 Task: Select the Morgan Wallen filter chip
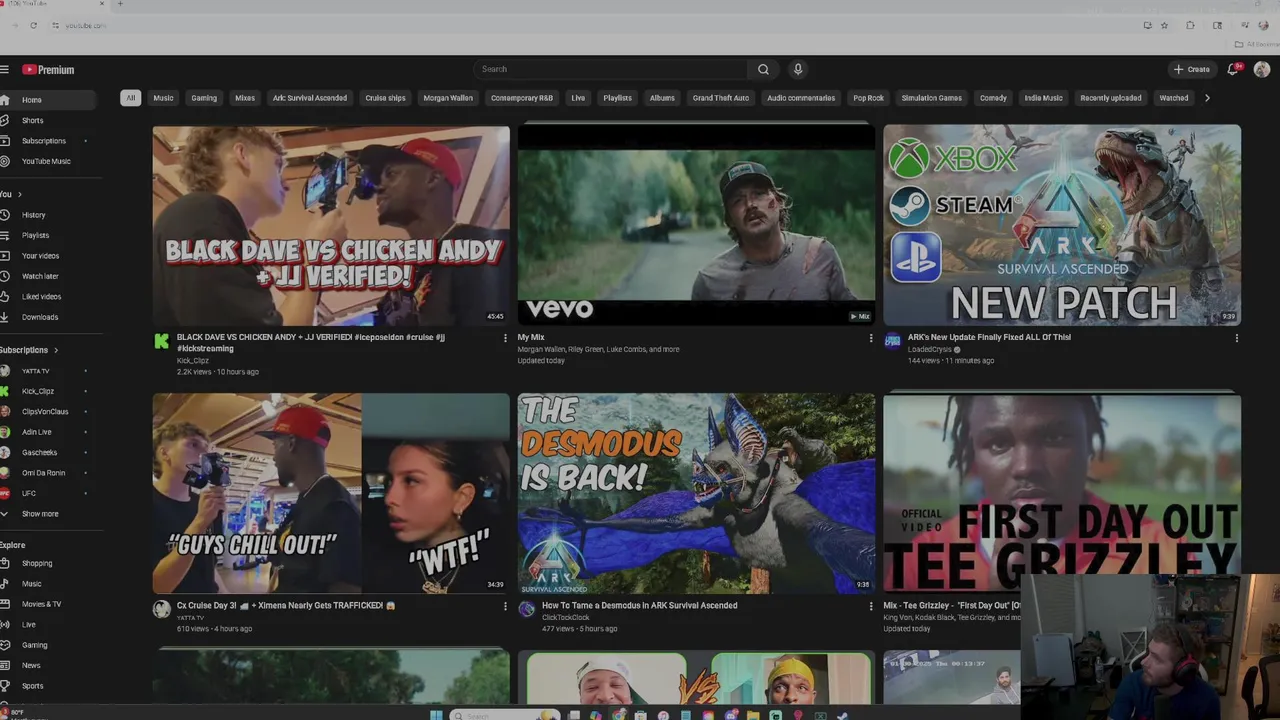(448, 98)
